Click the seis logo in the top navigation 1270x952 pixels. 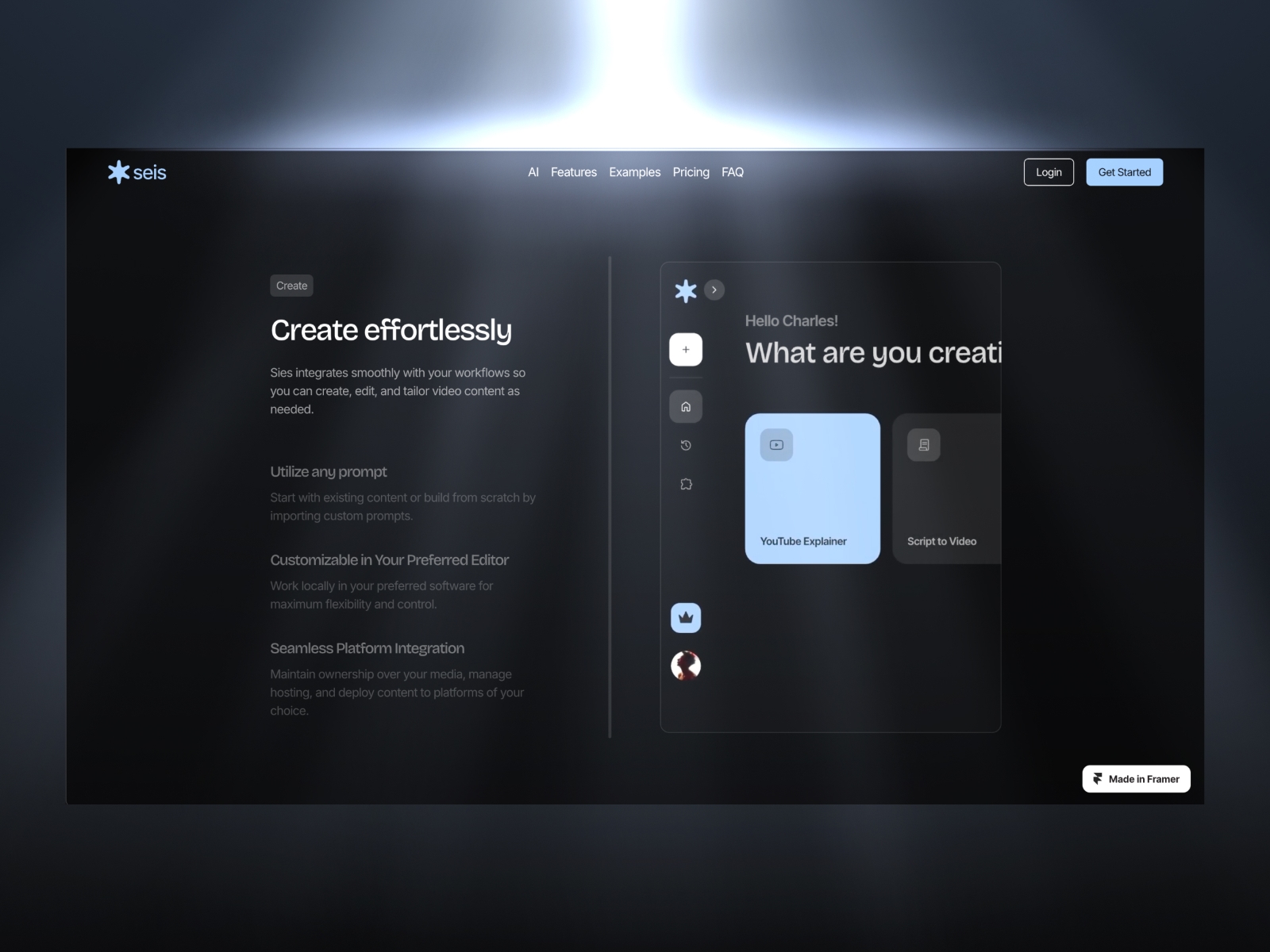[x=136, y=171]
